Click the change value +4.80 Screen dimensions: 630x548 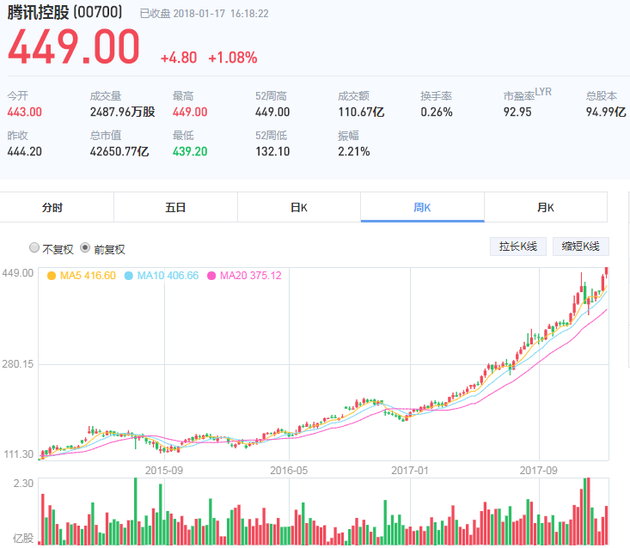point(179,58)
